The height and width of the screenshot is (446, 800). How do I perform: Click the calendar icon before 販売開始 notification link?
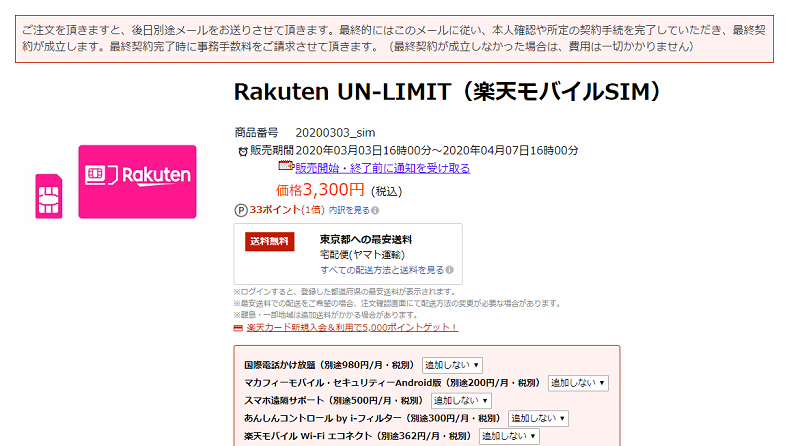coord(286,165)
